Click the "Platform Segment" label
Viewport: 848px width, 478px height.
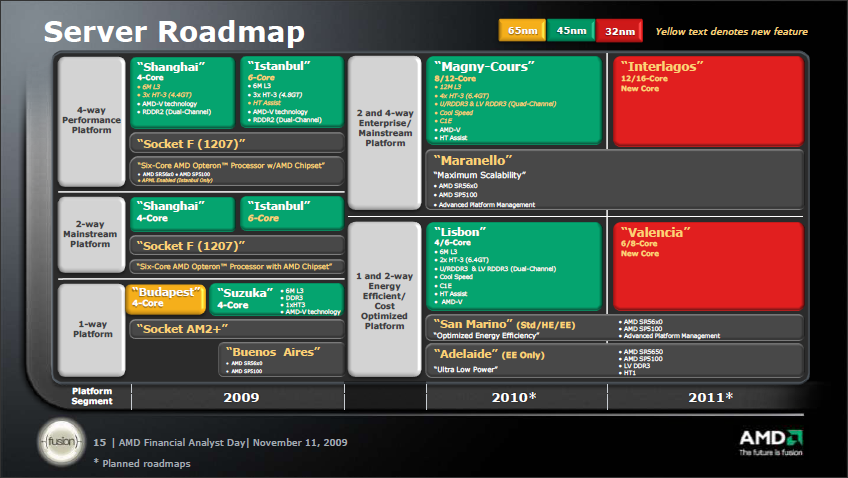(x=92, y=396)
